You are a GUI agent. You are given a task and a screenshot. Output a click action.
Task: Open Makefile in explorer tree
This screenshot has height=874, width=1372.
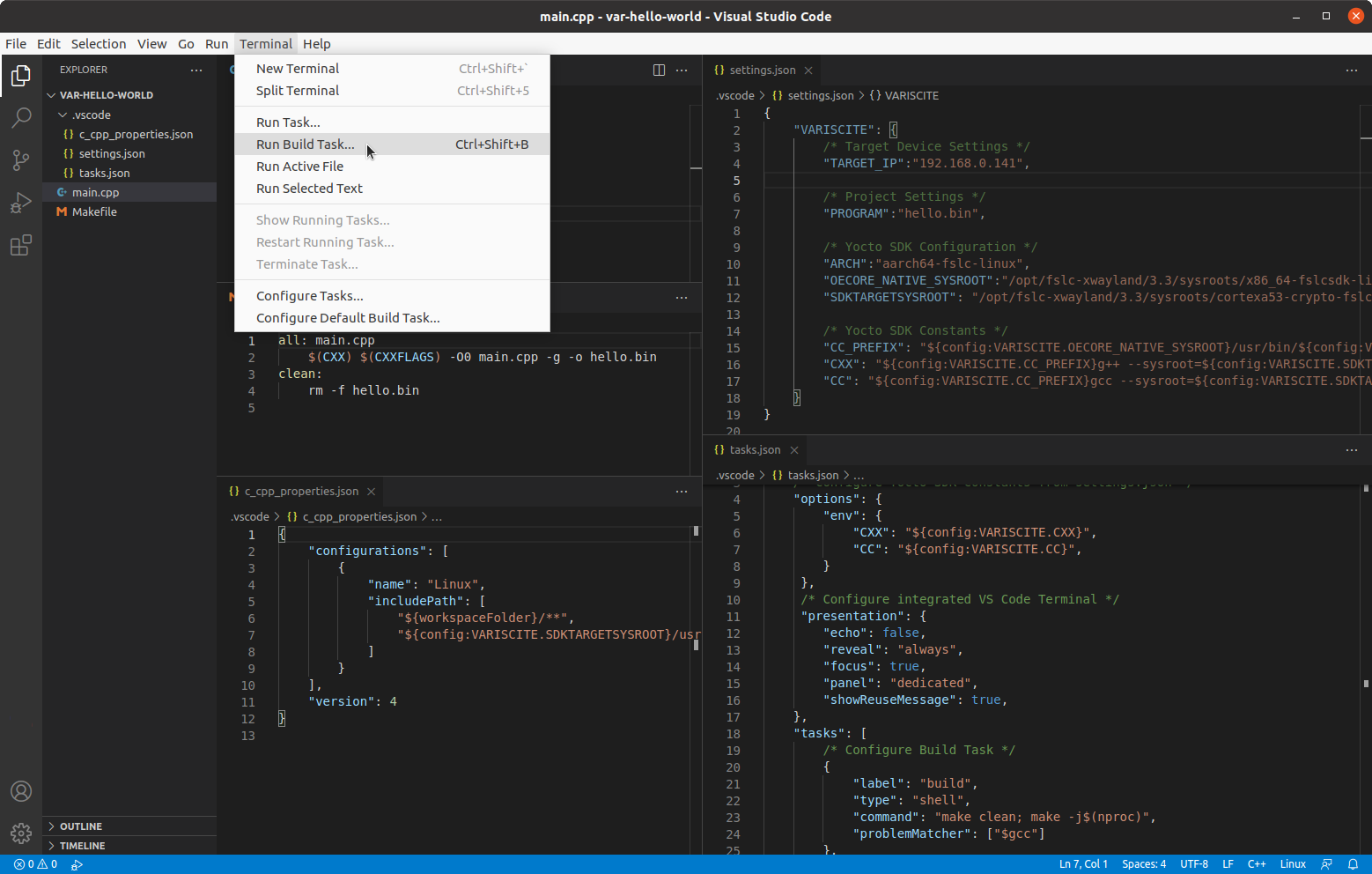129,212
